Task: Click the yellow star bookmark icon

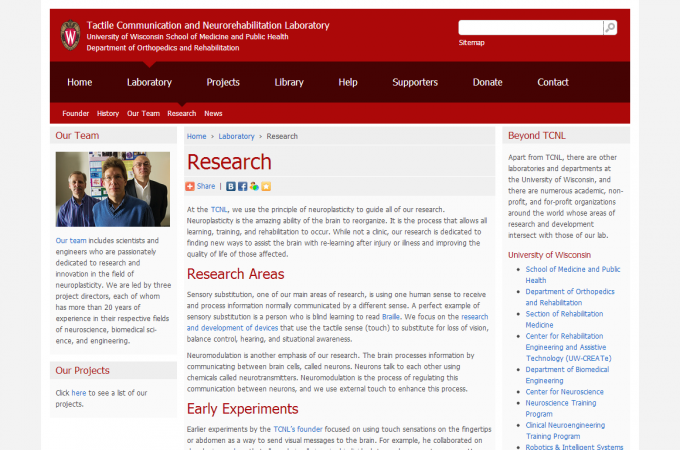Action: pos(266,186)
